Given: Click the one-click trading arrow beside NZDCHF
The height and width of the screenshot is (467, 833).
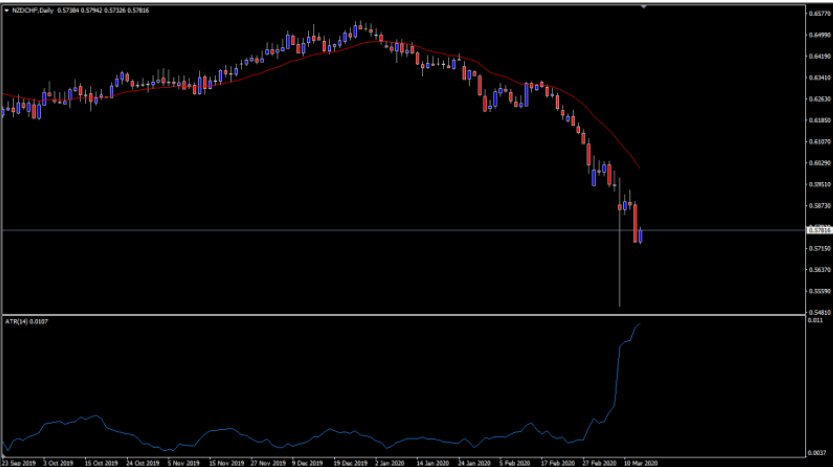Looking at the screenshot, I should click(5, 10).
